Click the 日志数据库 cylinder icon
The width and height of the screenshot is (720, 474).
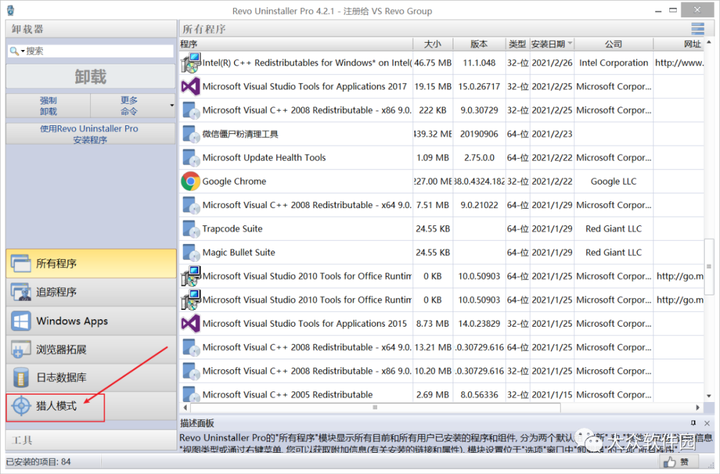pos(21,378)
